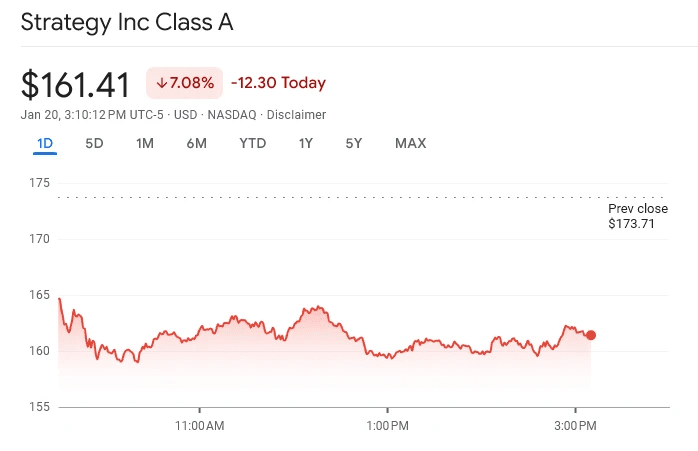Switch to the 5D range tab
The image size is (698, 451).
pyautogui.click(x=94, y=143)
